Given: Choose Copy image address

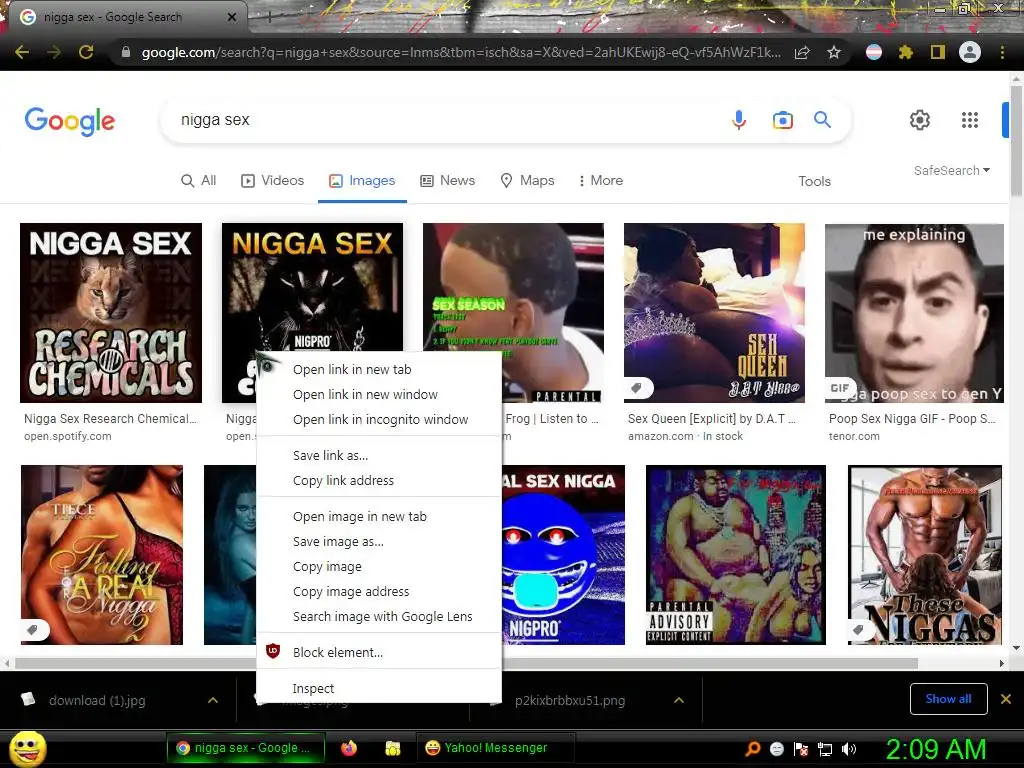Looking at the screenshot, I should pos(379,591).
